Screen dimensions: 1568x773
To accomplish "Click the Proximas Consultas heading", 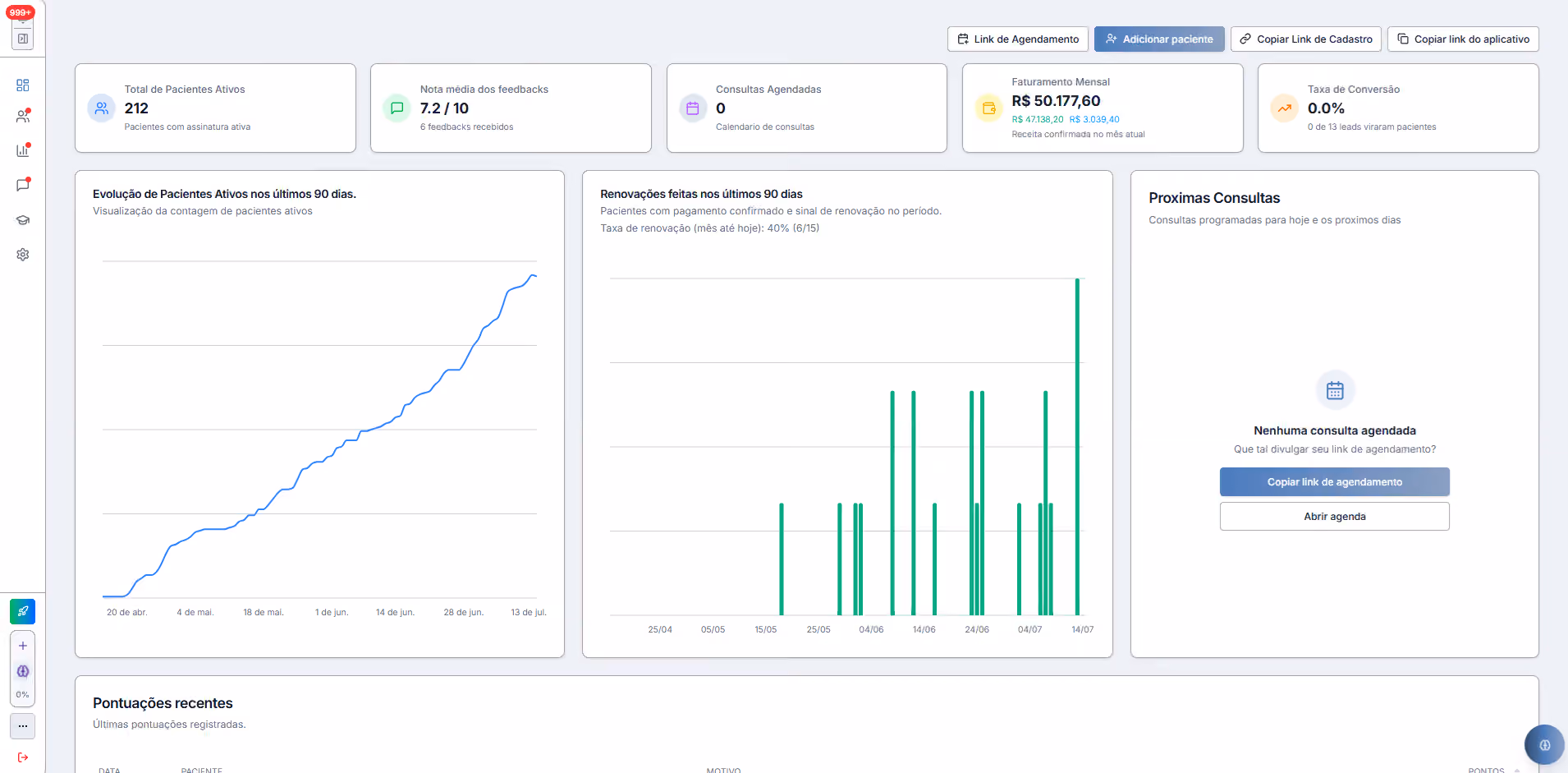I will (1214, 198).
